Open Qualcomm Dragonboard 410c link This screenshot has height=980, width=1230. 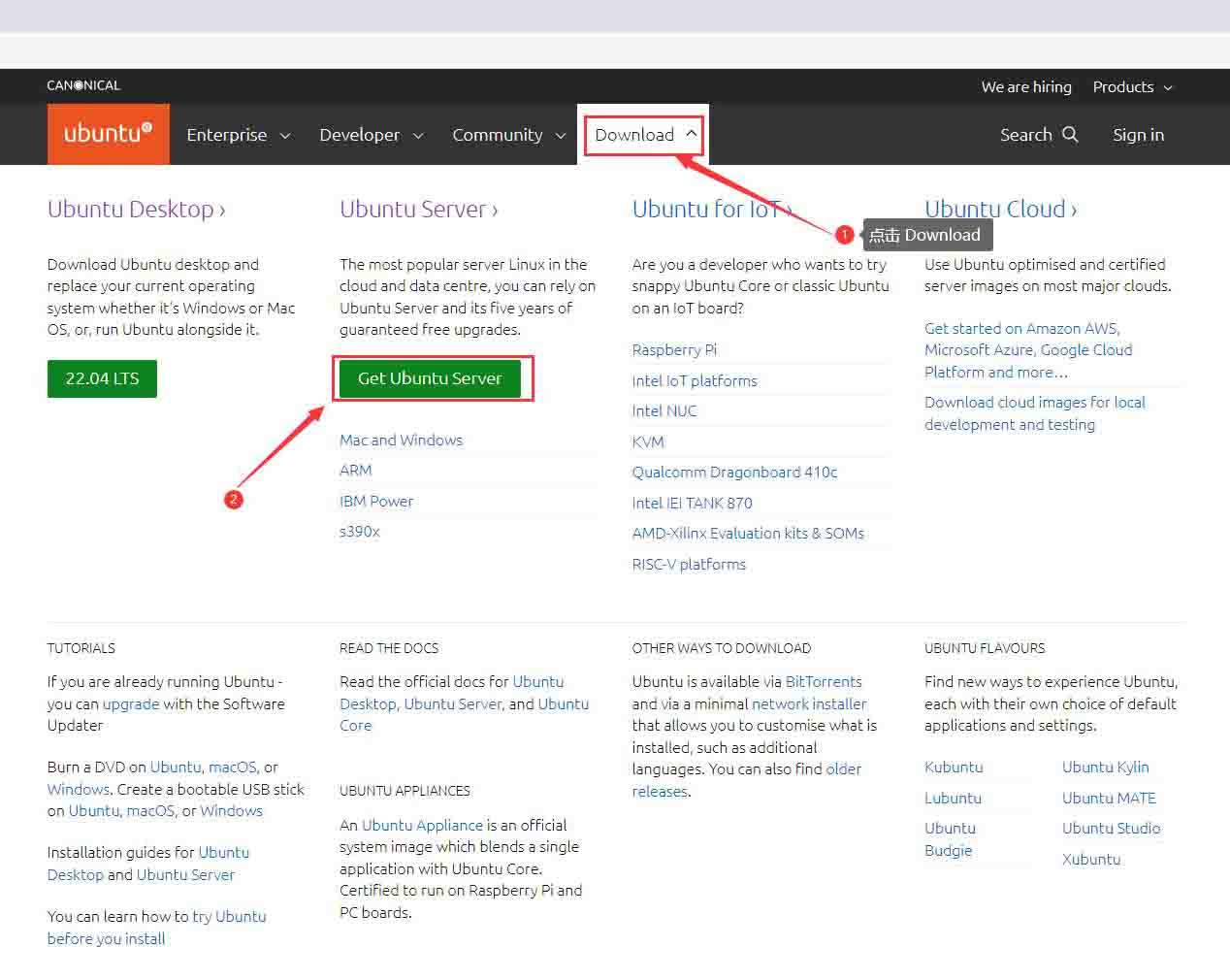734,472
